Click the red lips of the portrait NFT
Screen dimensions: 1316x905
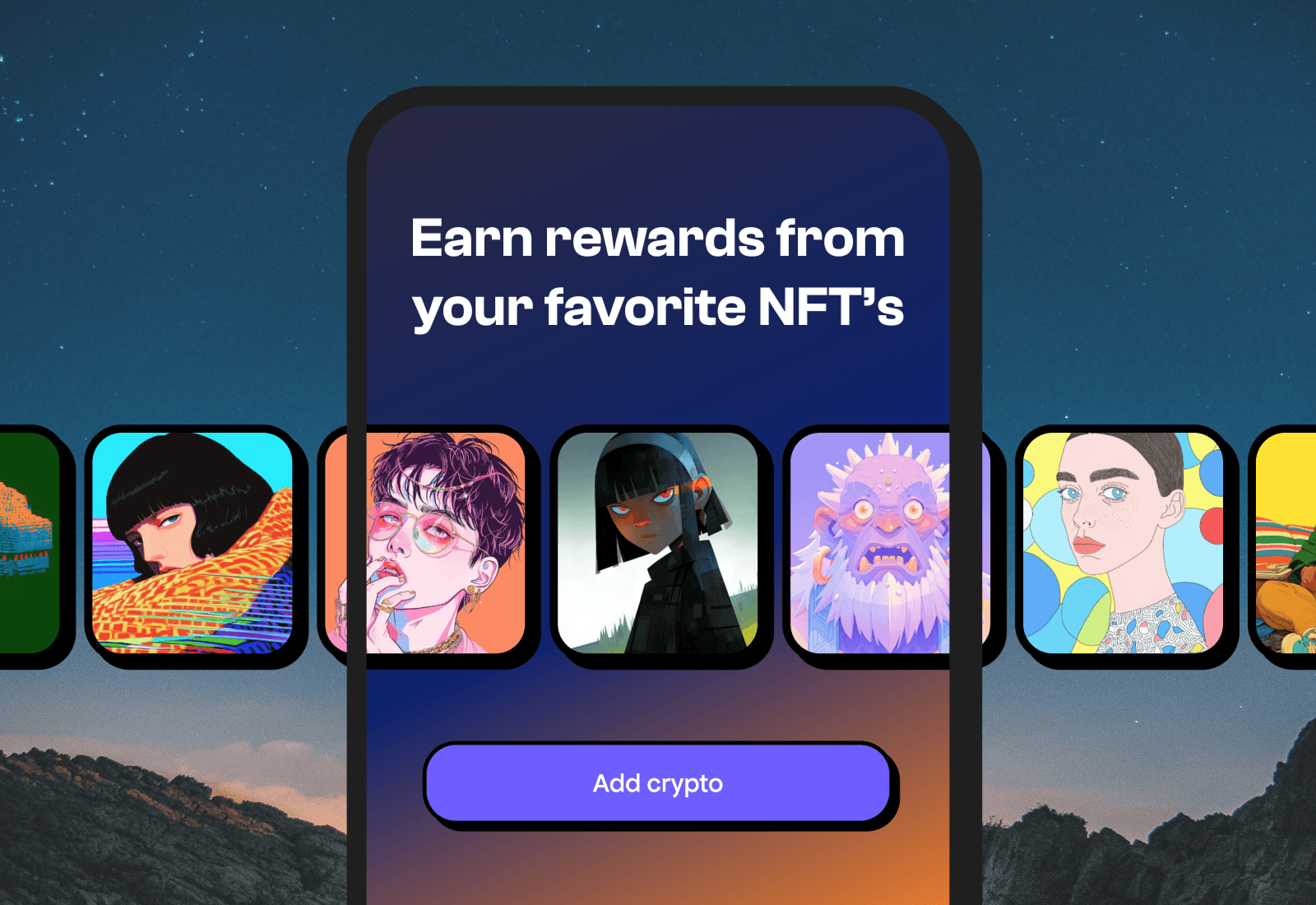[1087, 544]
